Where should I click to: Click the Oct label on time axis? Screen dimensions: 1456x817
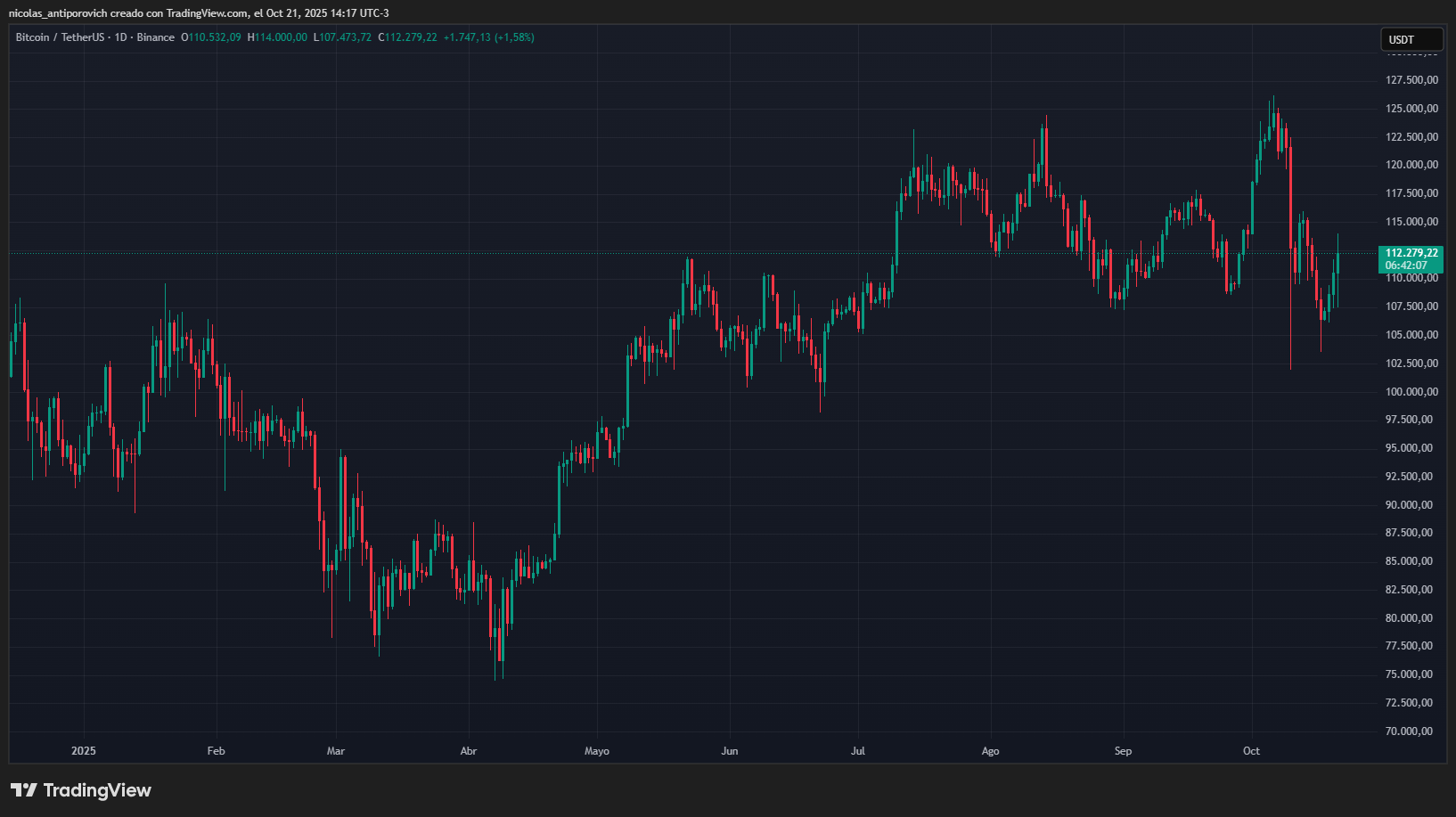click(x=1251, y=751)
